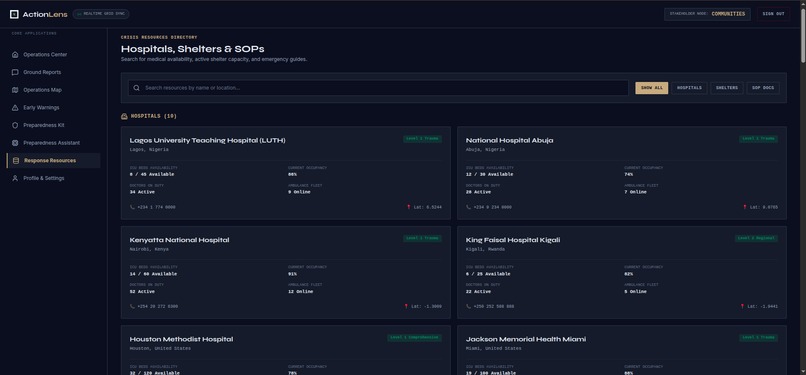
Task: Click Kenyatta National Hospital location pin
Action: tap(407, 306)
